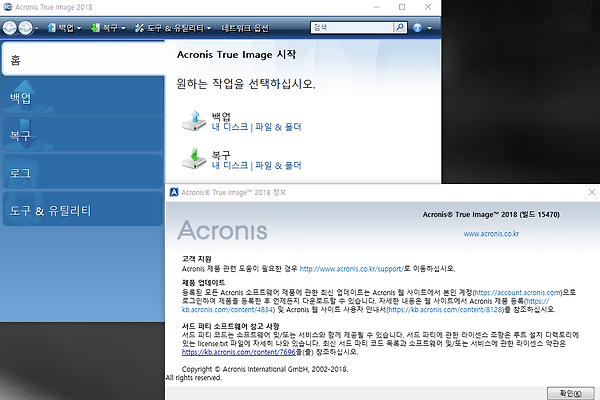Open the kb.acronis.com/content/8128 link
This screenshot has width=600, height=400.
point(446,309)
